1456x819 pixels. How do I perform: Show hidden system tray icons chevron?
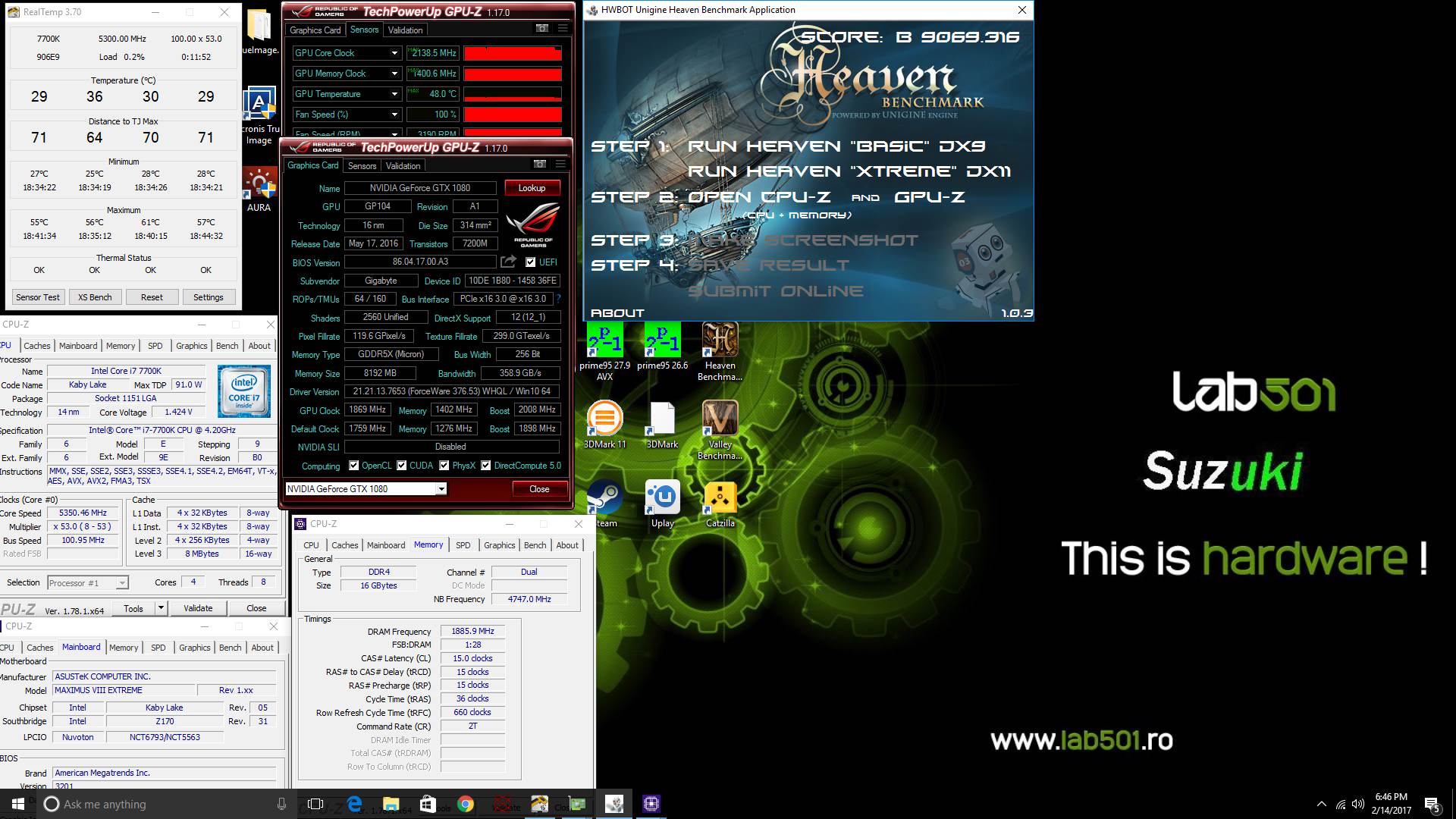[1322, 804]
